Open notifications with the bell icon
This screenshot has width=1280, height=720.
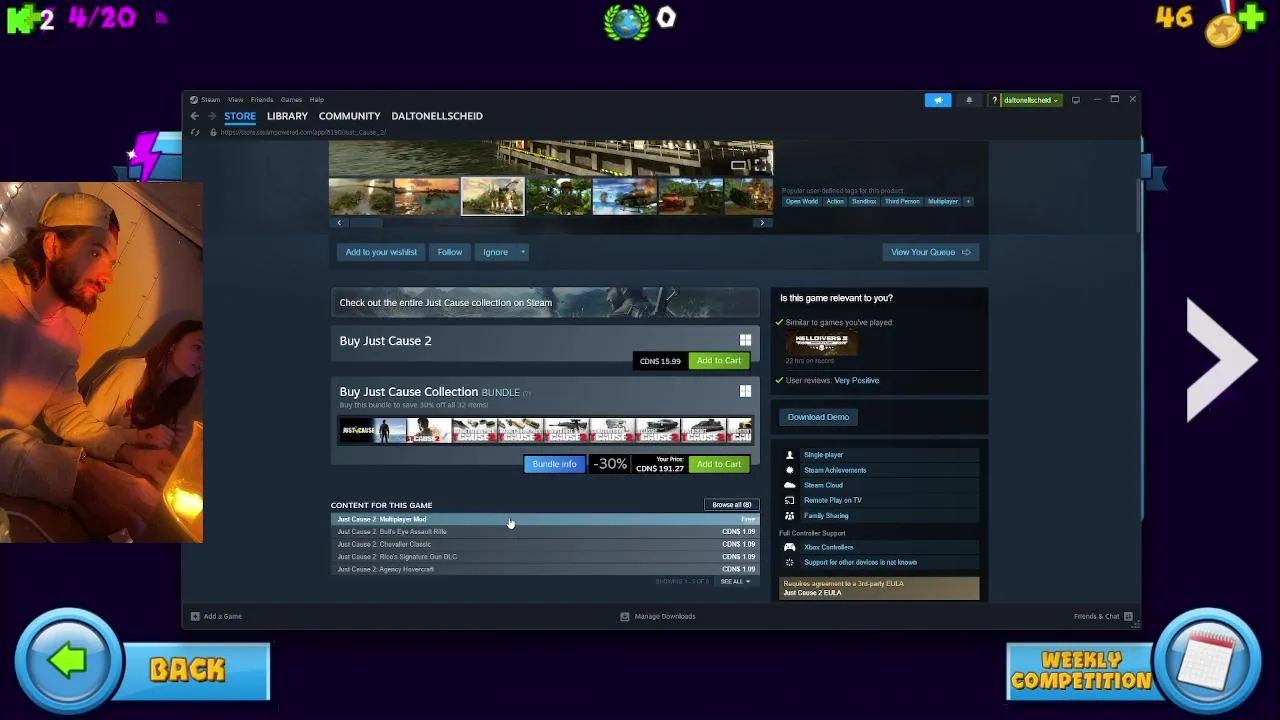969,100
